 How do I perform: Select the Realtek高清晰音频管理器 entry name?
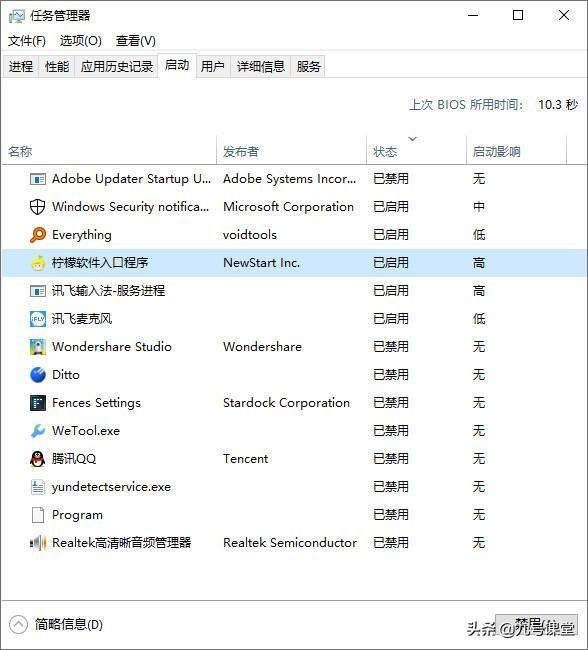click(121, 543)
